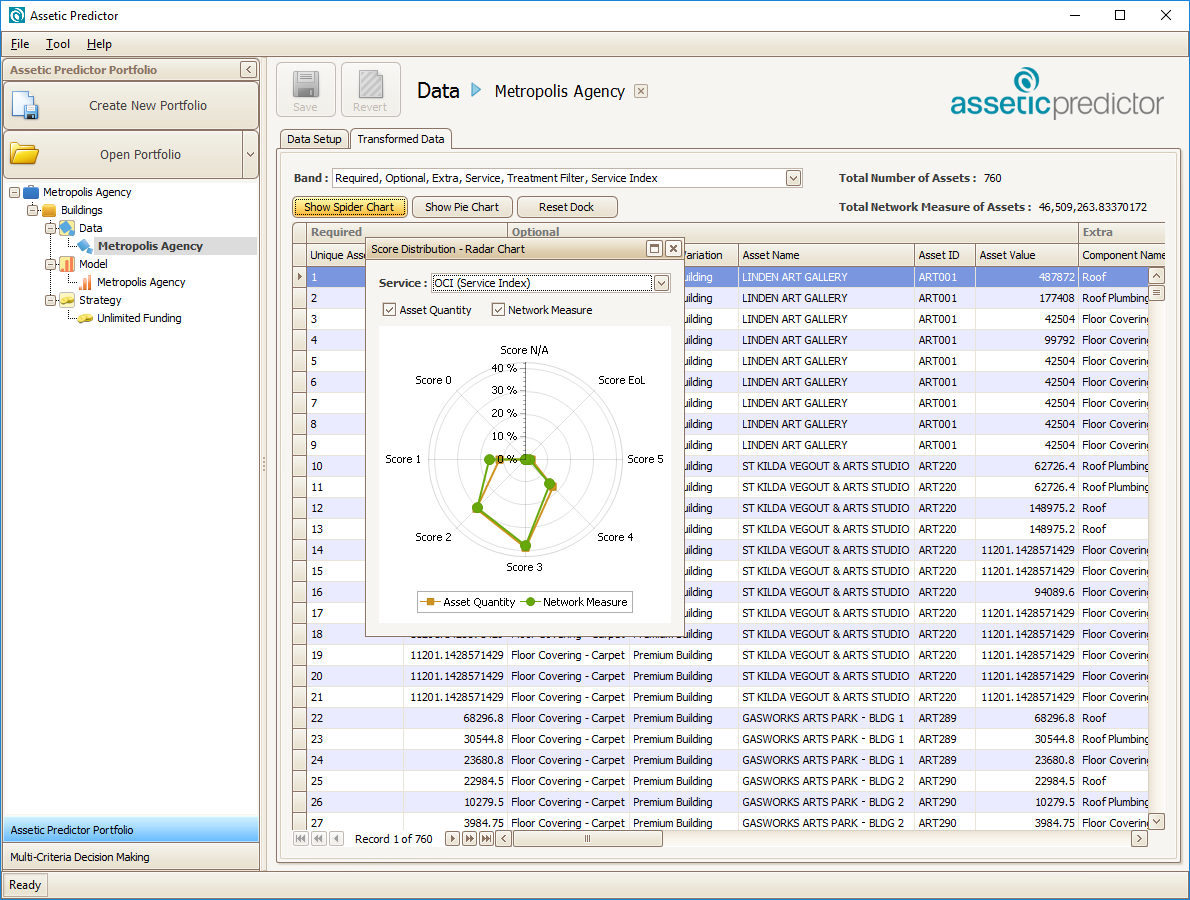Close the Score Distribution radar chart window
This screenshot has width=1190, height=900.
click(x=672, y=248)
